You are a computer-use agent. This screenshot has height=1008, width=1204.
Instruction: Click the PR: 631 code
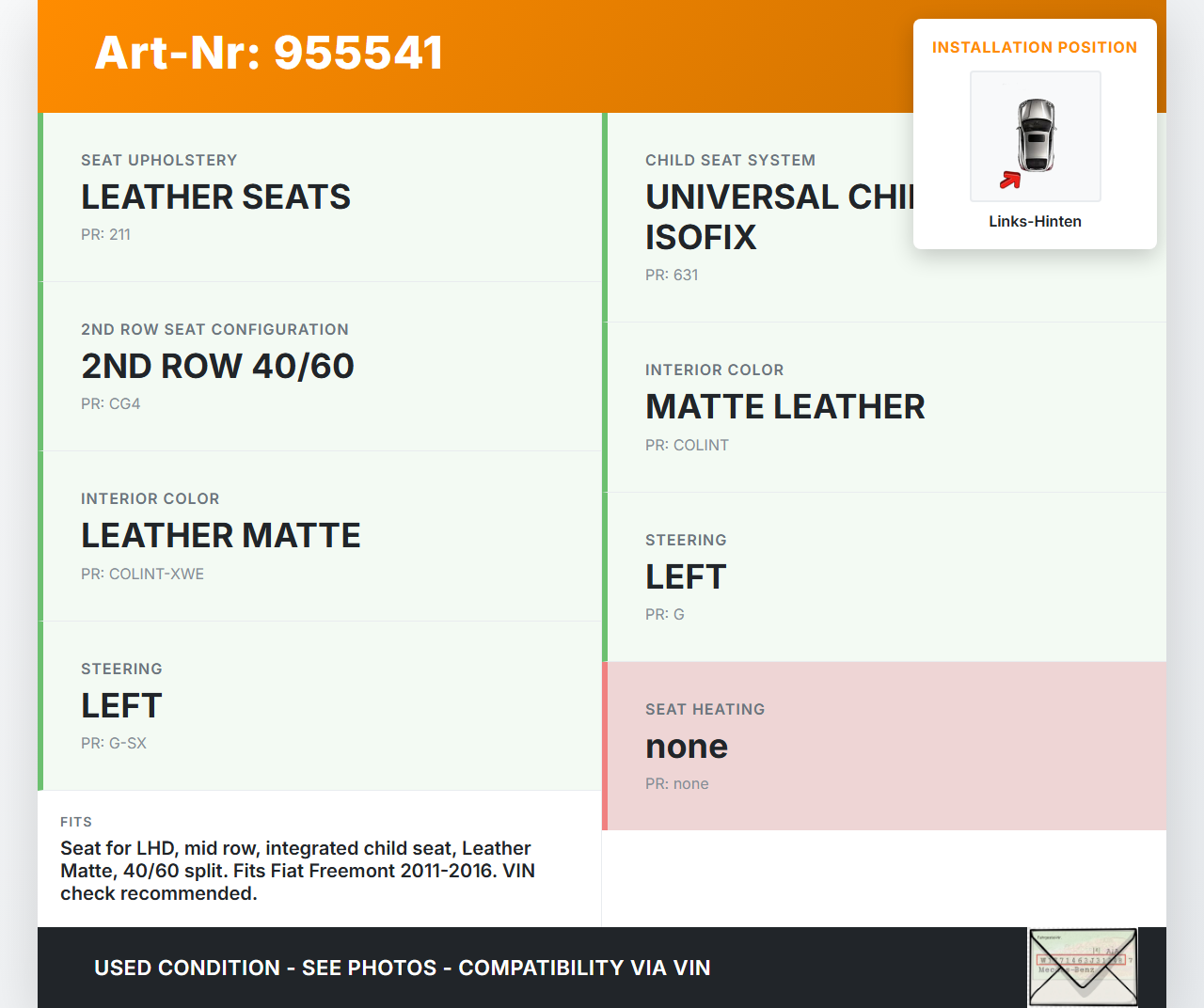click(672, 276)
